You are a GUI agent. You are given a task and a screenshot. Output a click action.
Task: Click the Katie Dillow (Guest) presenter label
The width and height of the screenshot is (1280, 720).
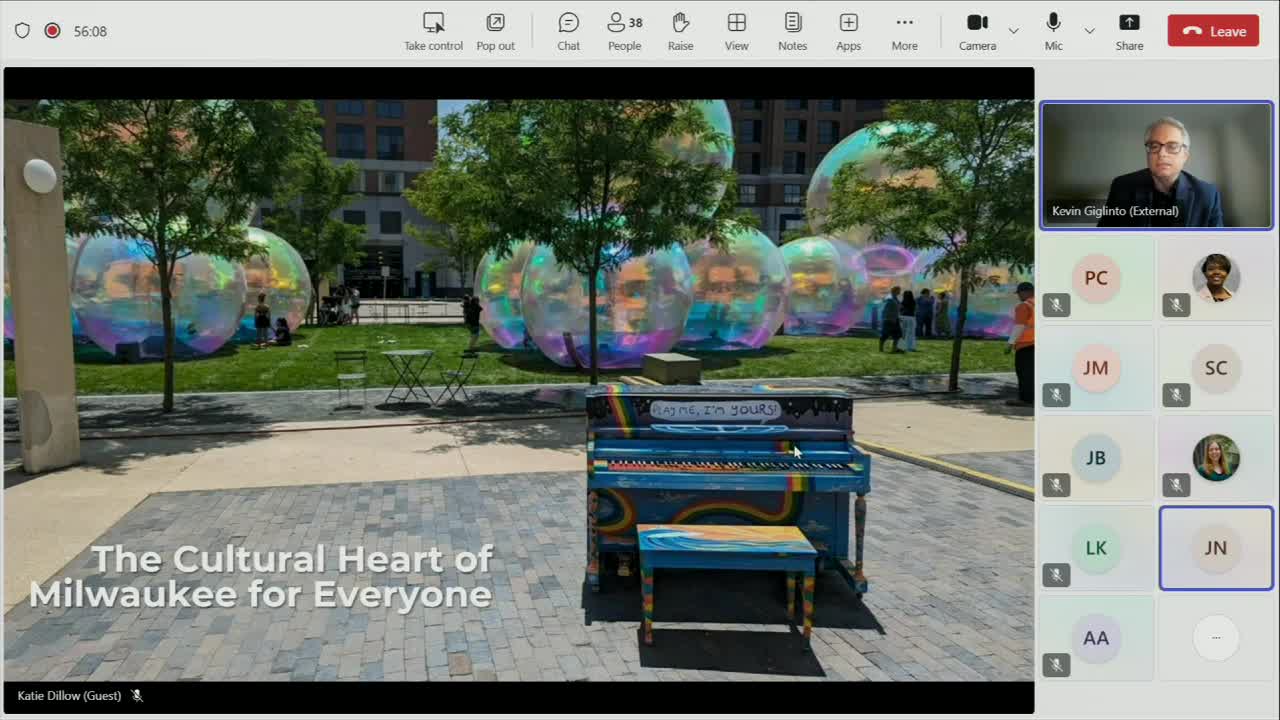pos(69,696)
